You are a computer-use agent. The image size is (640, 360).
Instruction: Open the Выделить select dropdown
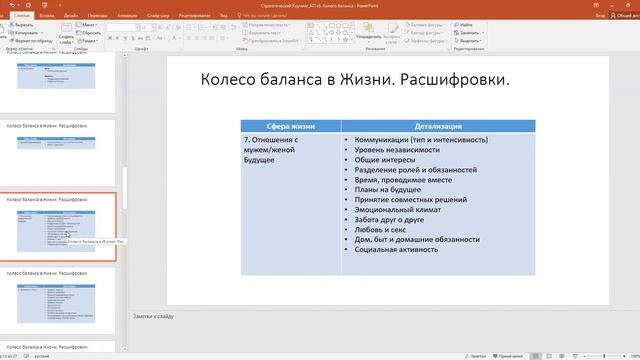468,41
